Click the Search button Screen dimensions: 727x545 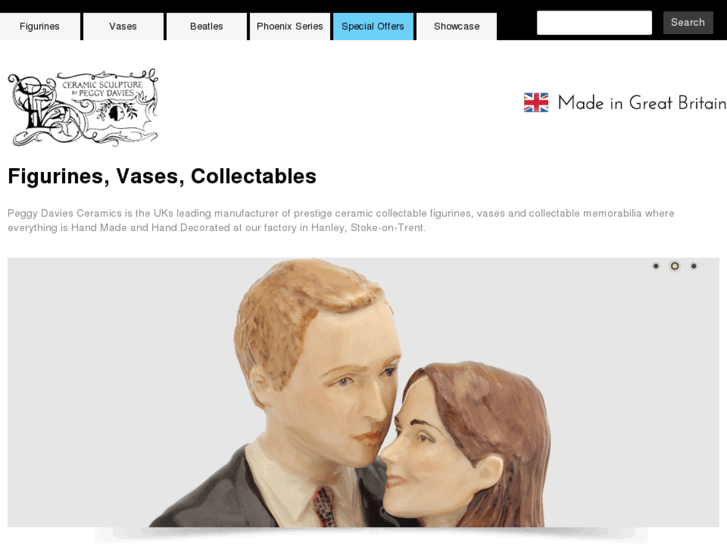tap(688, 23)
